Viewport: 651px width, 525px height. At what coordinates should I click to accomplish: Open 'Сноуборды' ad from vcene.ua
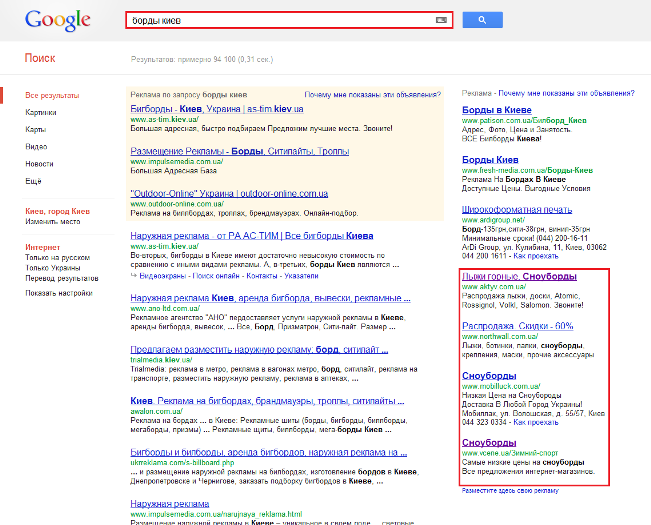click(x=489, y=443)
